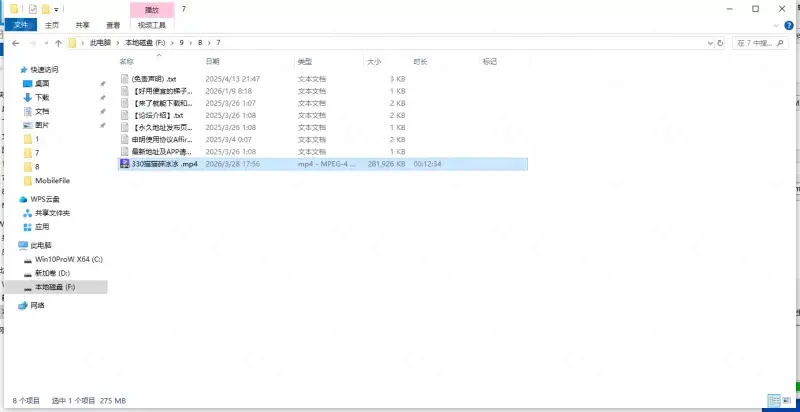Open WPS云盘 in the sidebar

[x=46, y=199]
